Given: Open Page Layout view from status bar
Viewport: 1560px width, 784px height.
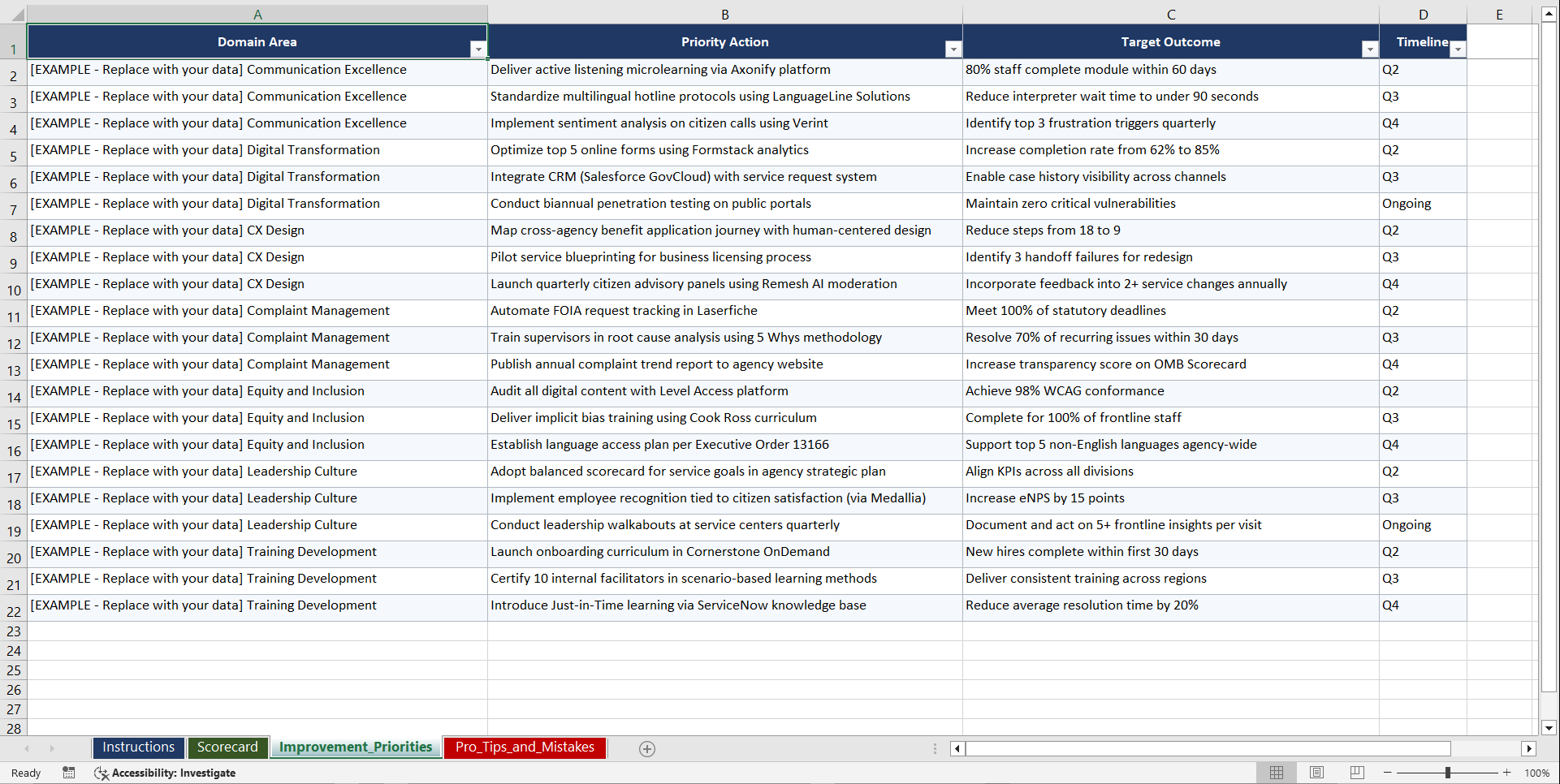Looking at the screenshot, I should click(x=1316, y=773).
